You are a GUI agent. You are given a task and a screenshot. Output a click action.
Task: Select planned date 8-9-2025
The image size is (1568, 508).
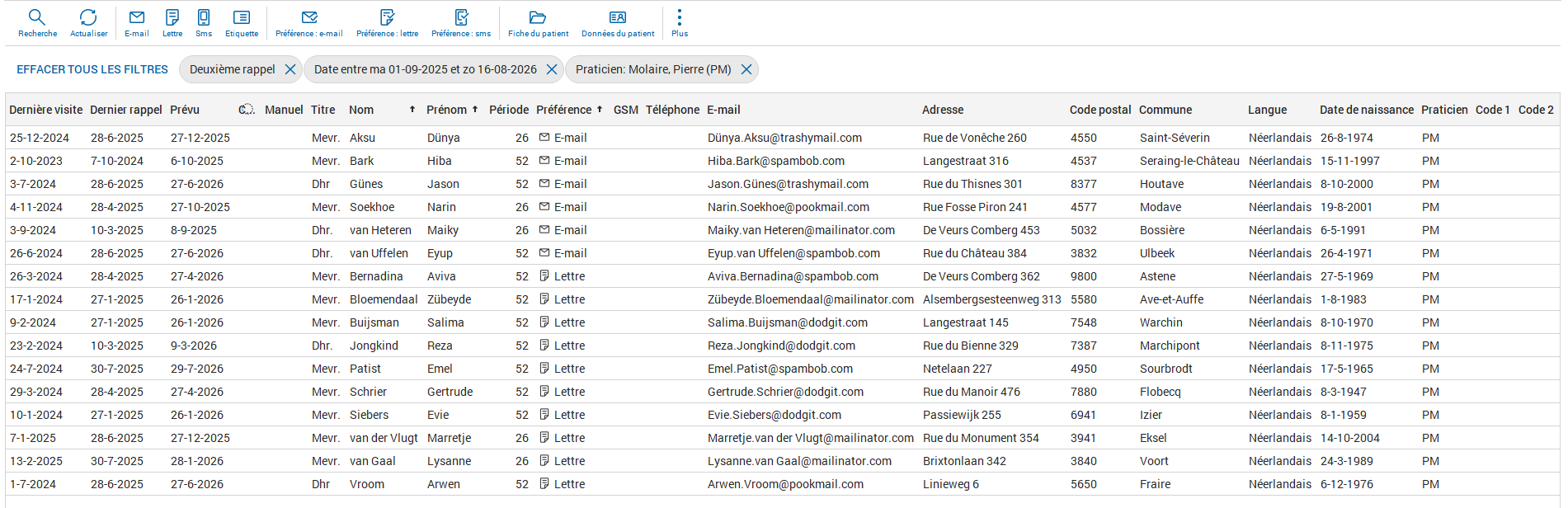click(194, 230)
